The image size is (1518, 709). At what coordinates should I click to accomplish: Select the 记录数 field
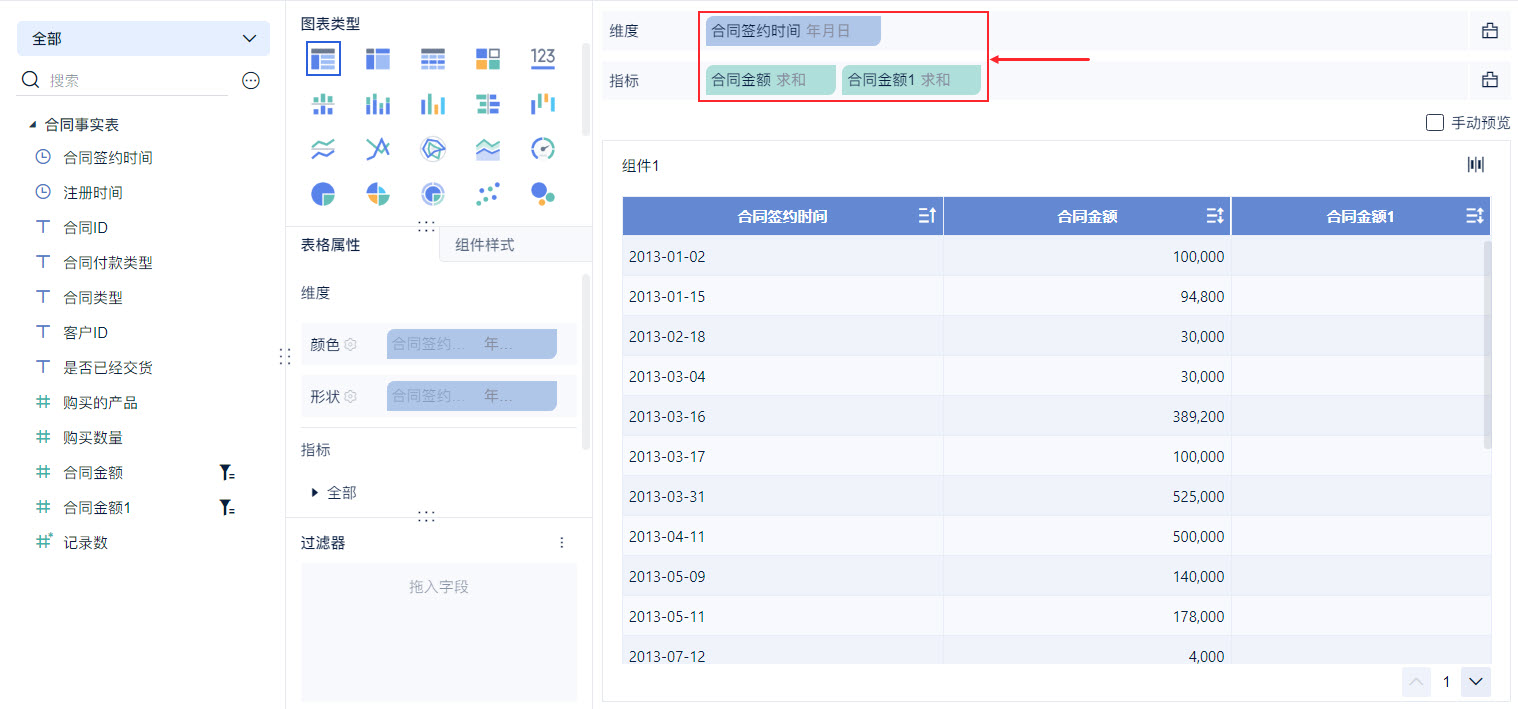pyautogui.click(x=86, y=543)
